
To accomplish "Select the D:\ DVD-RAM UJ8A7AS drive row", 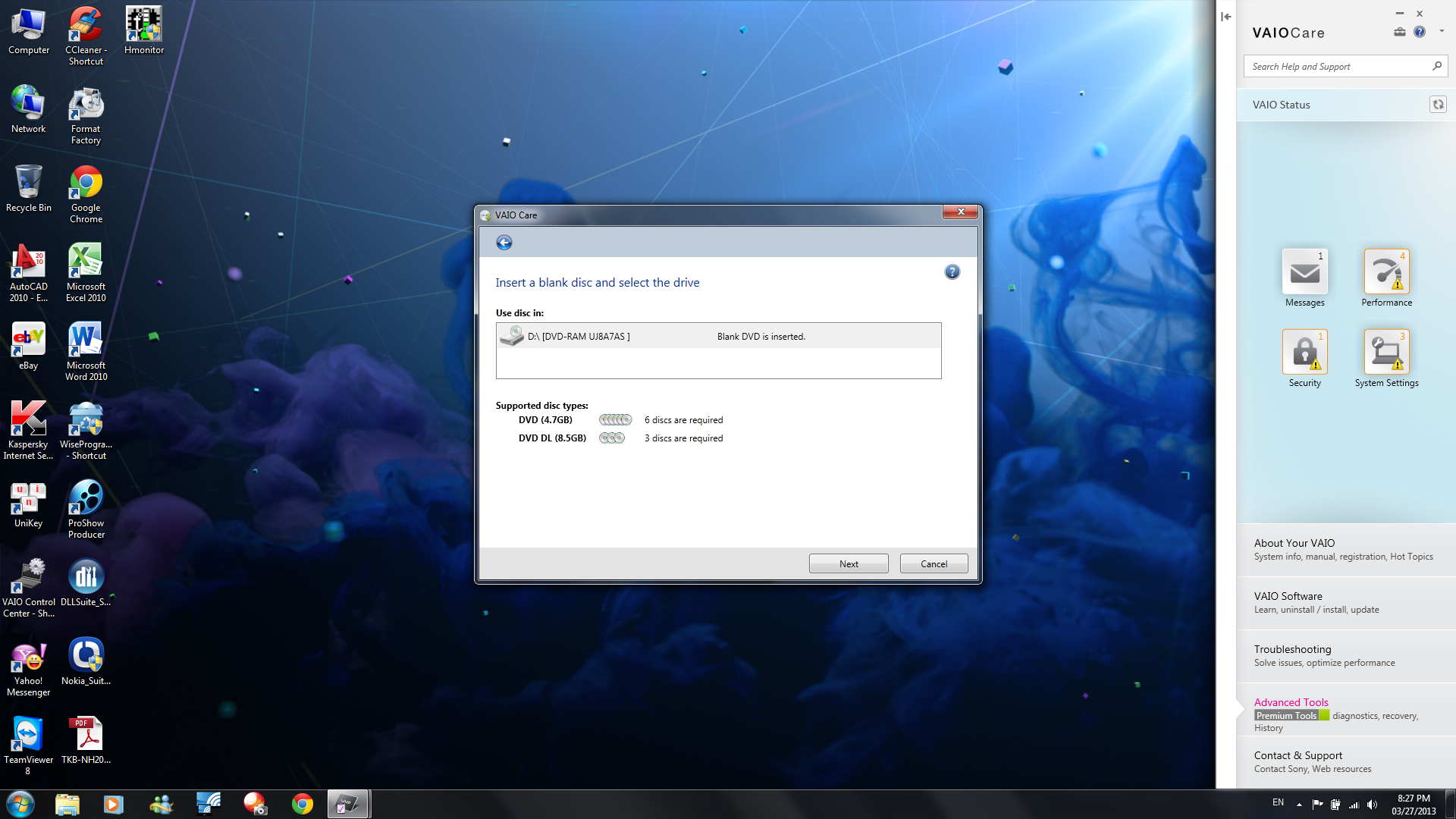I will pos(718,336).
